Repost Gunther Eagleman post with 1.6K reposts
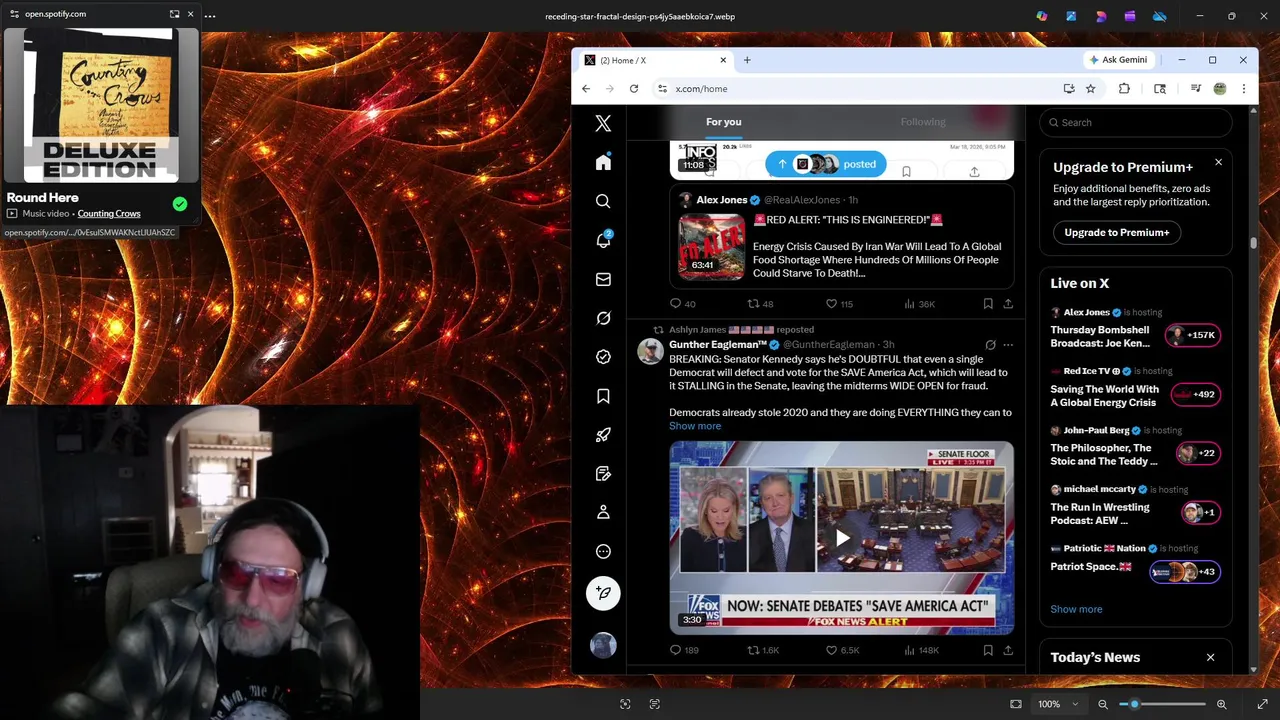This screenshot has height=720, width=1280. pyautogui.click(x=763, y=650)
